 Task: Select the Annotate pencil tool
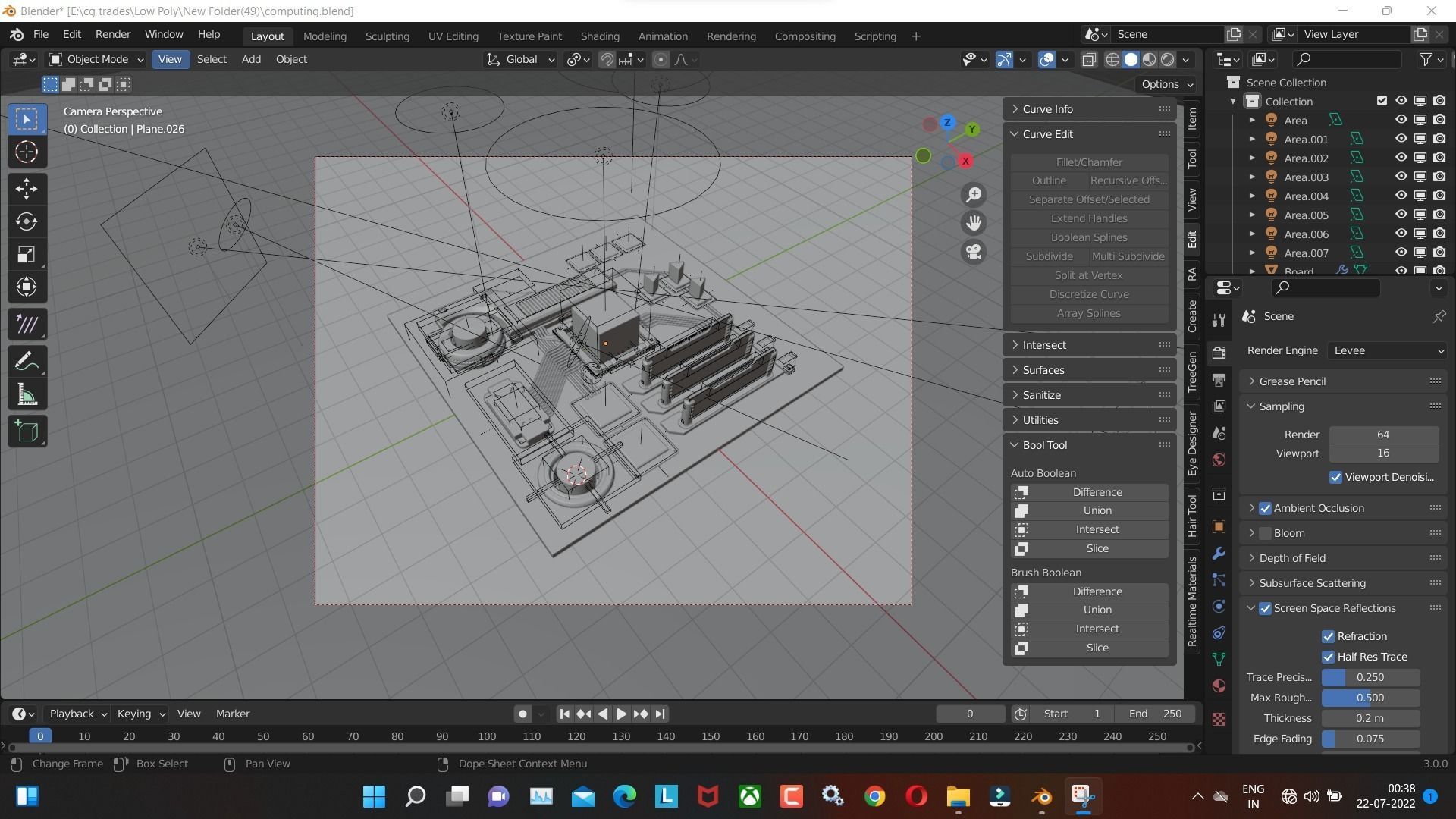(27, 362)
